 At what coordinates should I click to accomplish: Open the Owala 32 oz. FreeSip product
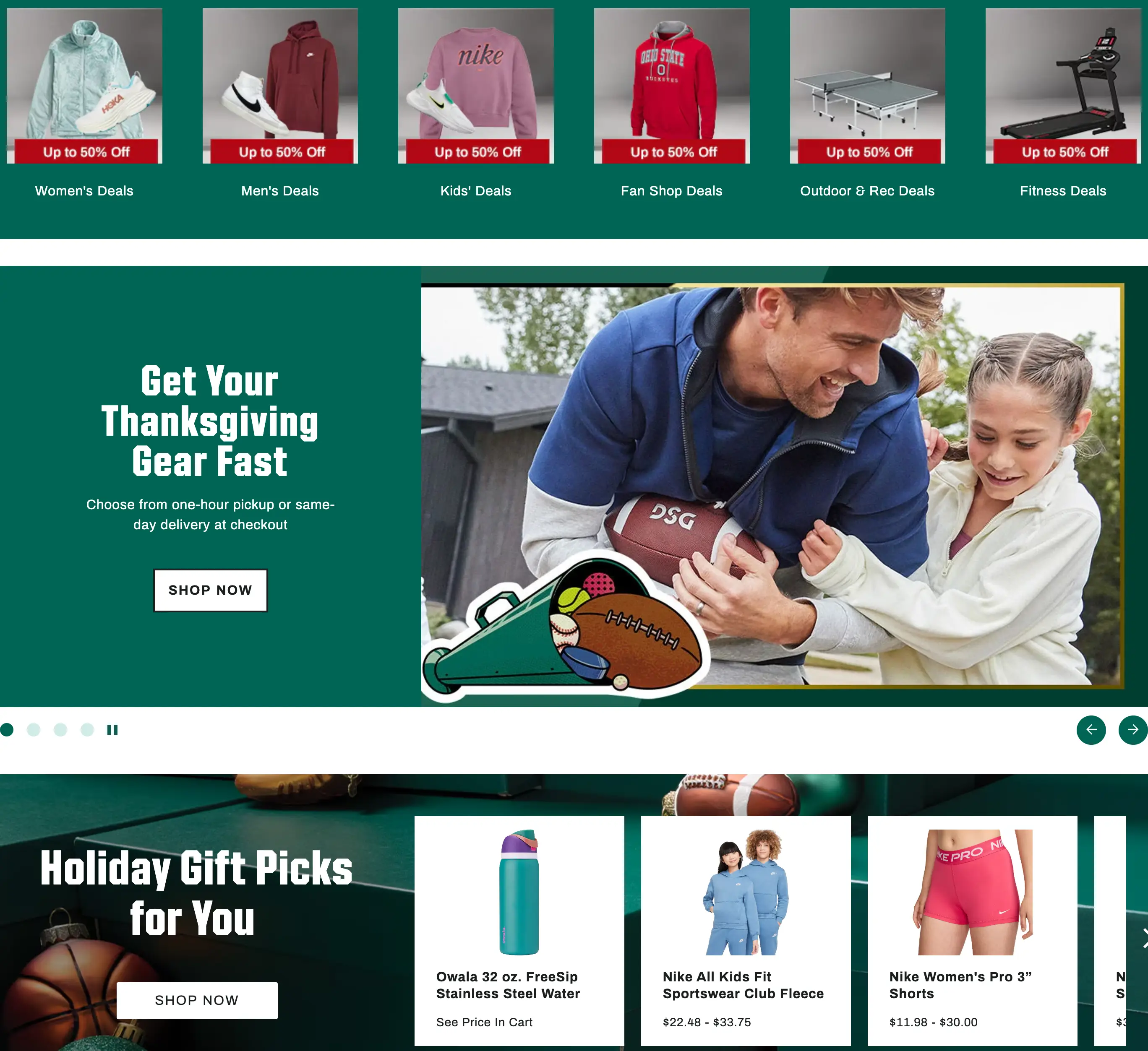click(x=519, y=931)
